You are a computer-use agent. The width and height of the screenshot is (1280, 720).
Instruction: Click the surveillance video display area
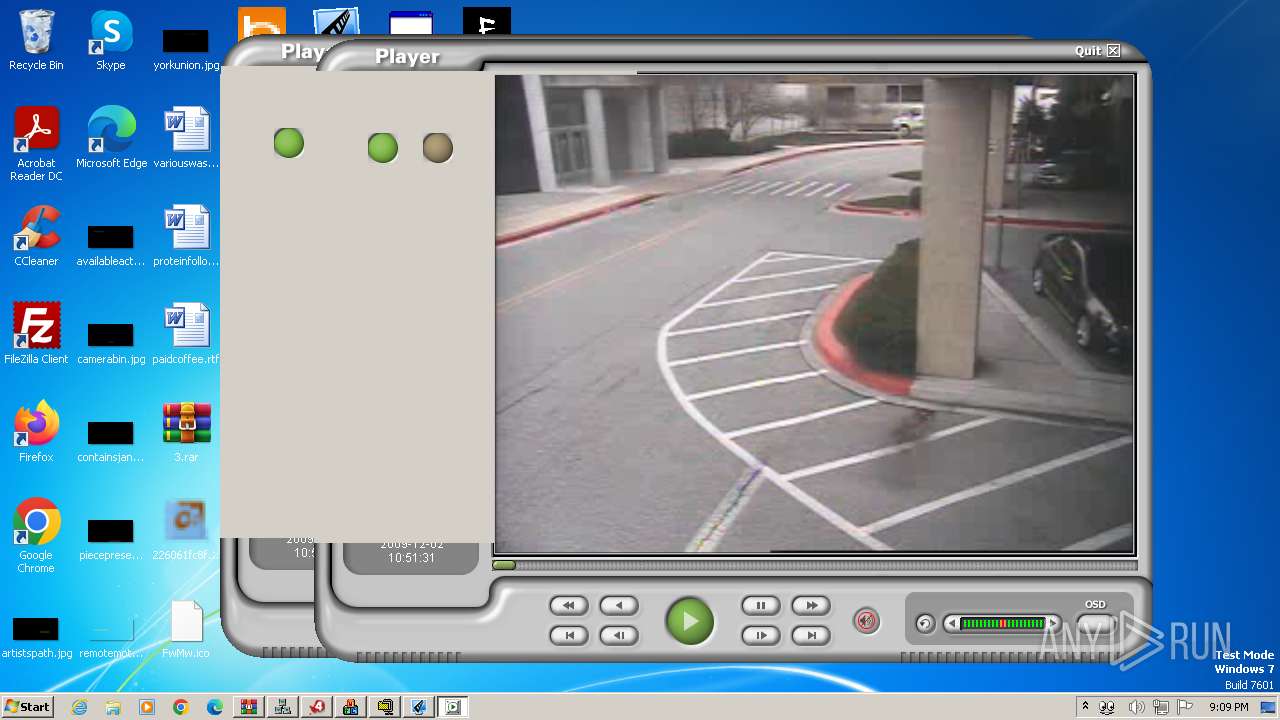815,313
